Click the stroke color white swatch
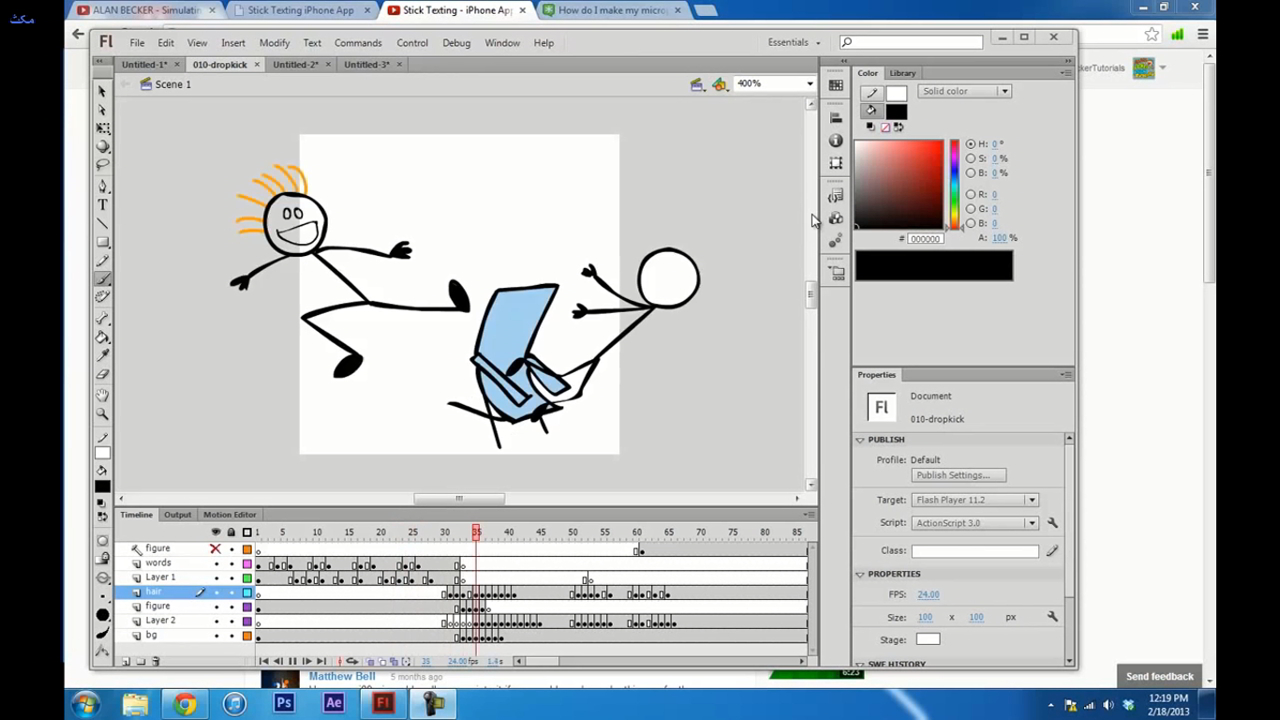Viewport: 1280px width, 720px height. 896,93
